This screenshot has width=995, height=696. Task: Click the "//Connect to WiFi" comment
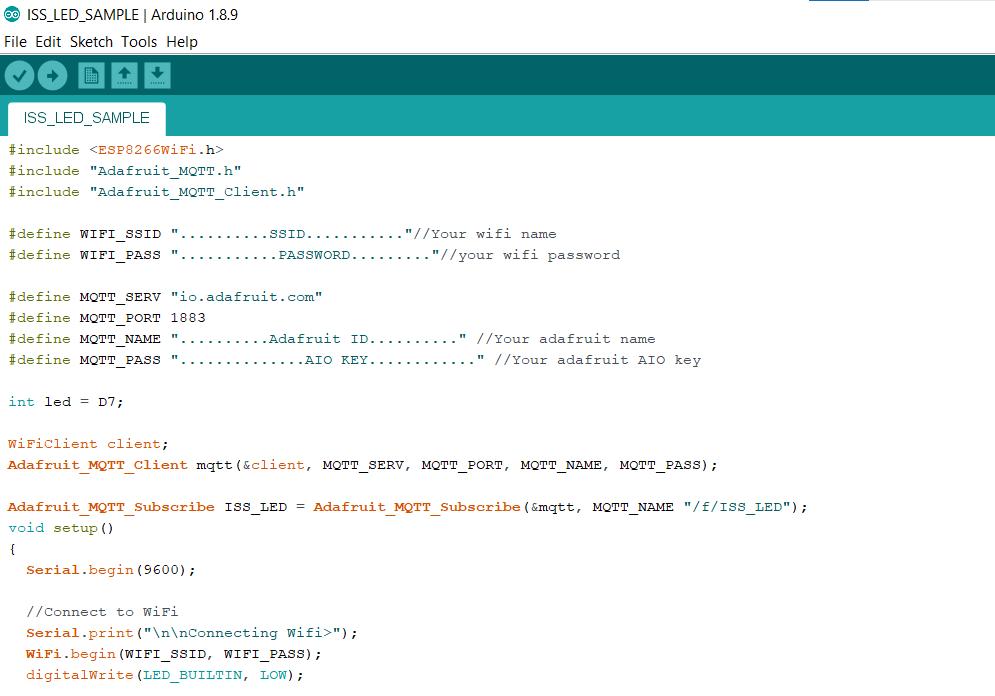[x=102, y=612]
